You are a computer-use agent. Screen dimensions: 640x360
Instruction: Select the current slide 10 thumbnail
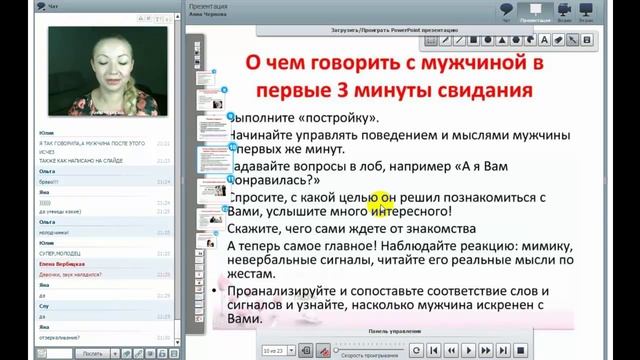tap(214, 160)
